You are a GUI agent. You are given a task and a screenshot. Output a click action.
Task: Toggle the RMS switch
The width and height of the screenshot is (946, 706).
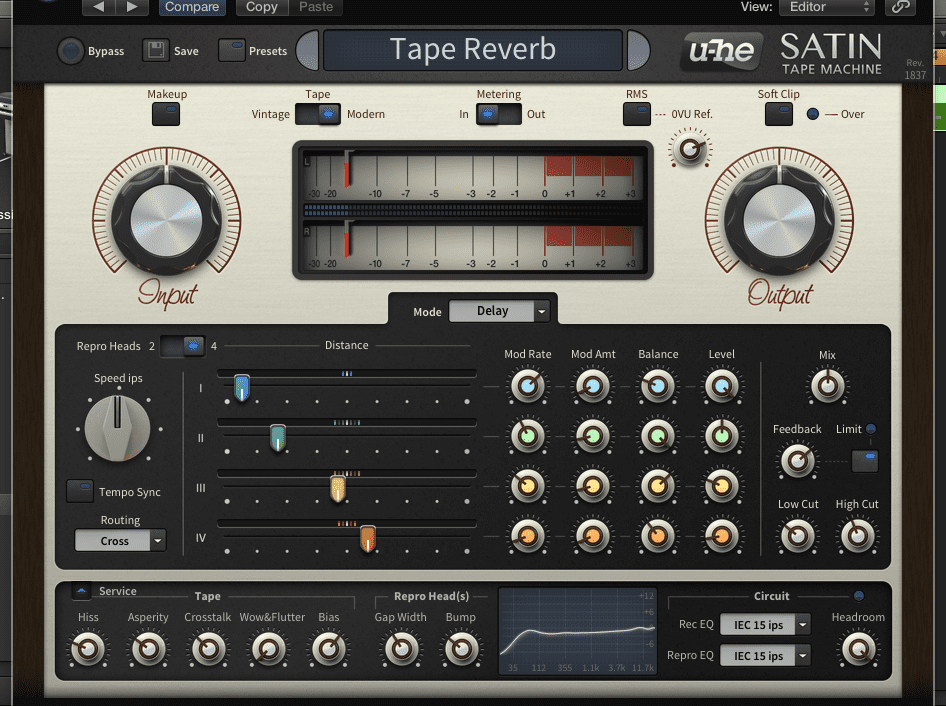[636, 114]
